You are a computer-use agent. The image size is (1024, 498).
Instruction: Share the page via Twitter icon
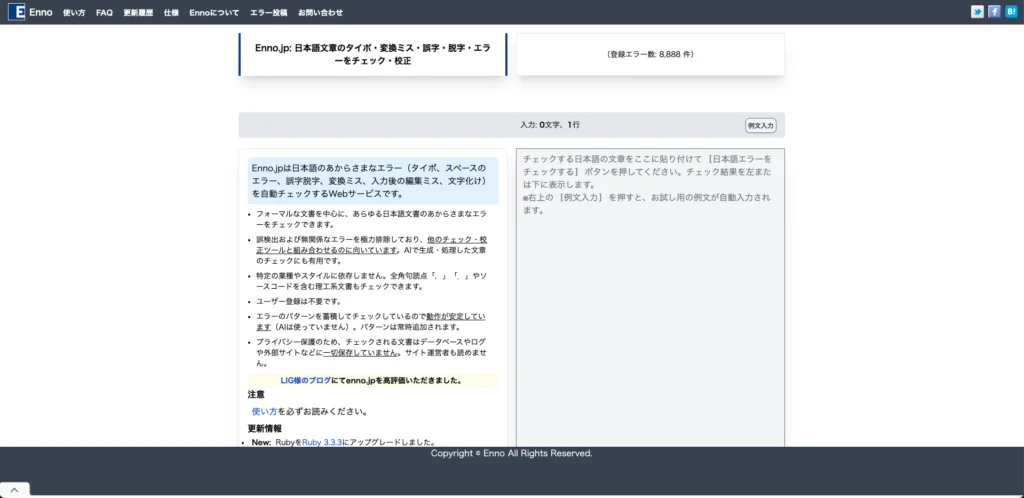[x=977, y=12]
